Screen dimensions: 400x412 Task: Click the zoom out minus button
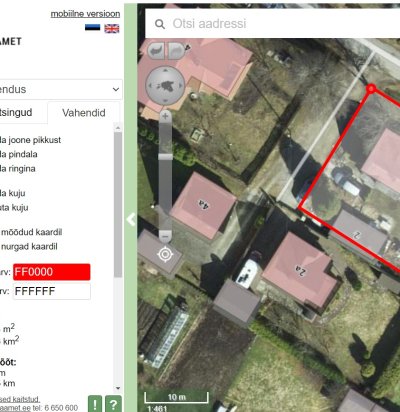pyautogui.click(x=165, y=236)
